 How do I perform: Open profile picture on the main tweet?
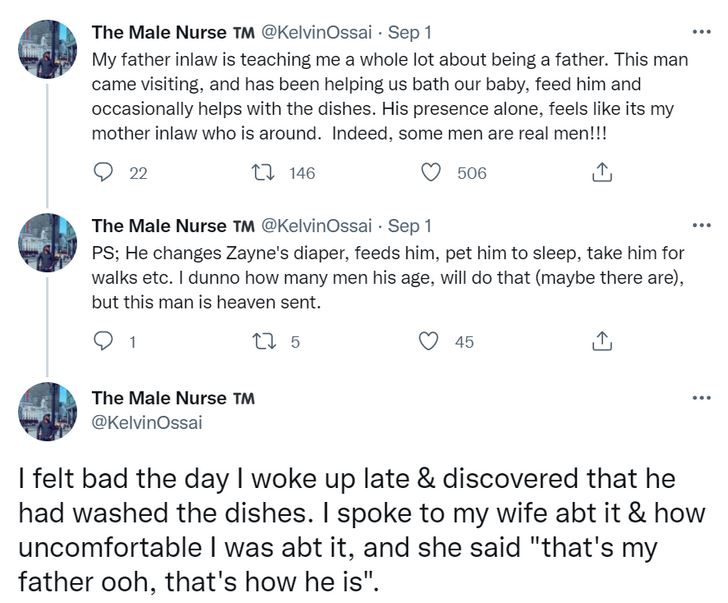pyautogui.click(x=47, y=411)
